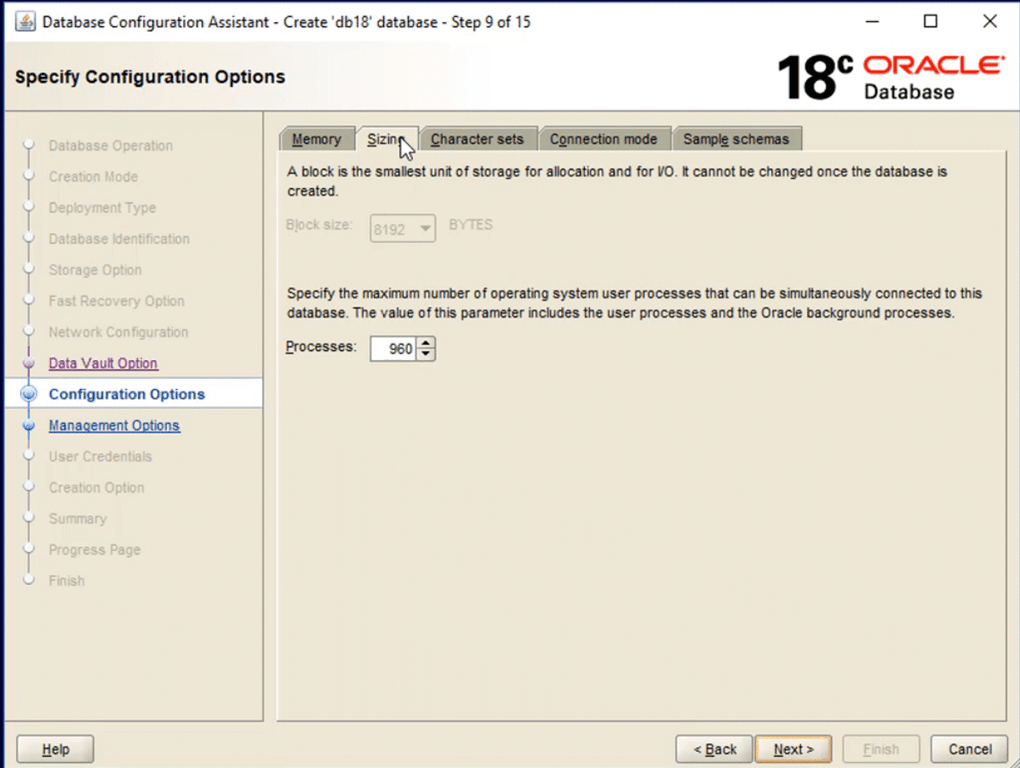Decrease Processes with the down arrow
Viewport: 1020px width, 768px height.
[425, 355]
